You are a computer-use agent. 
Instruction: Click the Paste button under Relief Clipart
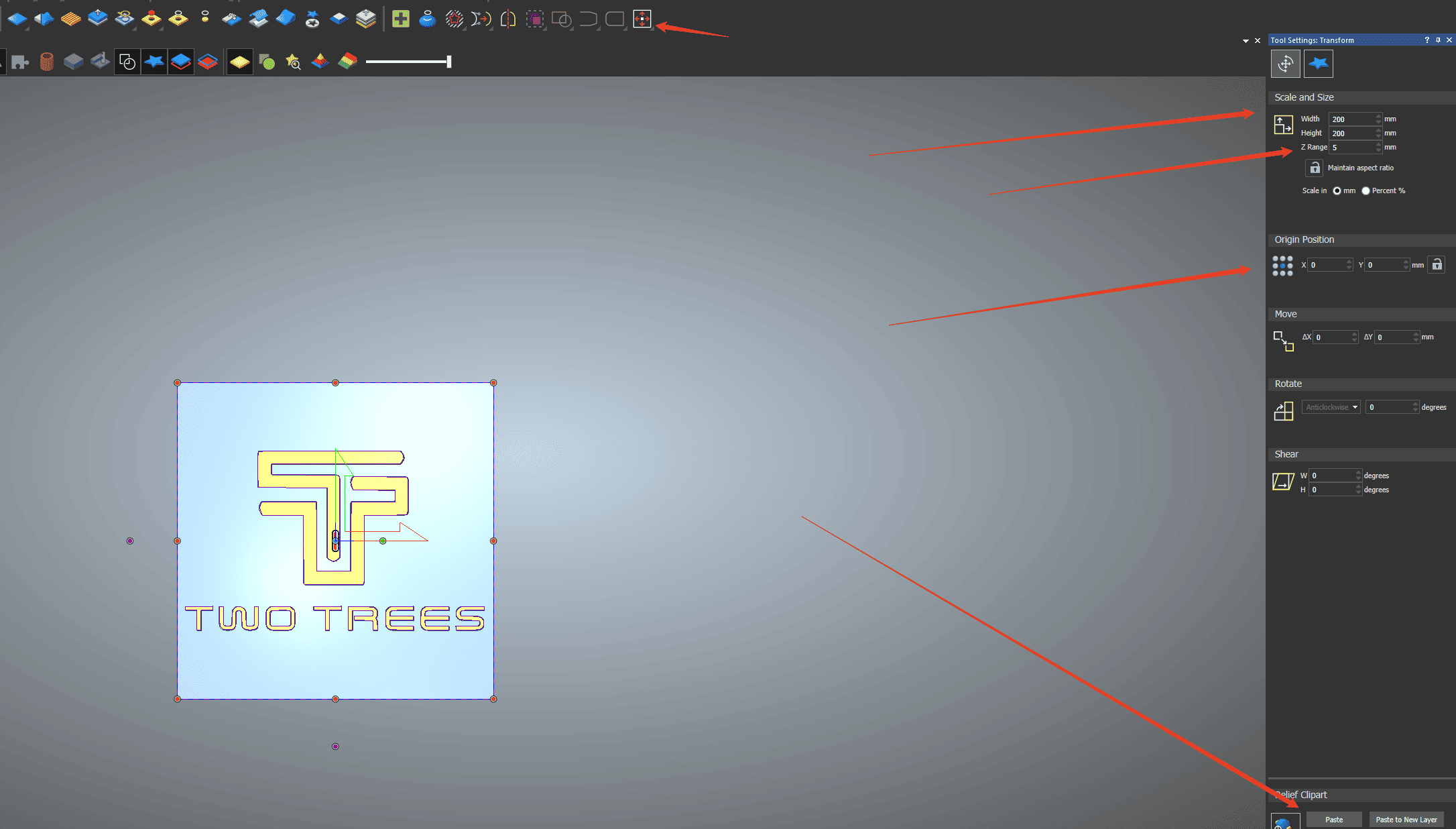[1334, 819]
